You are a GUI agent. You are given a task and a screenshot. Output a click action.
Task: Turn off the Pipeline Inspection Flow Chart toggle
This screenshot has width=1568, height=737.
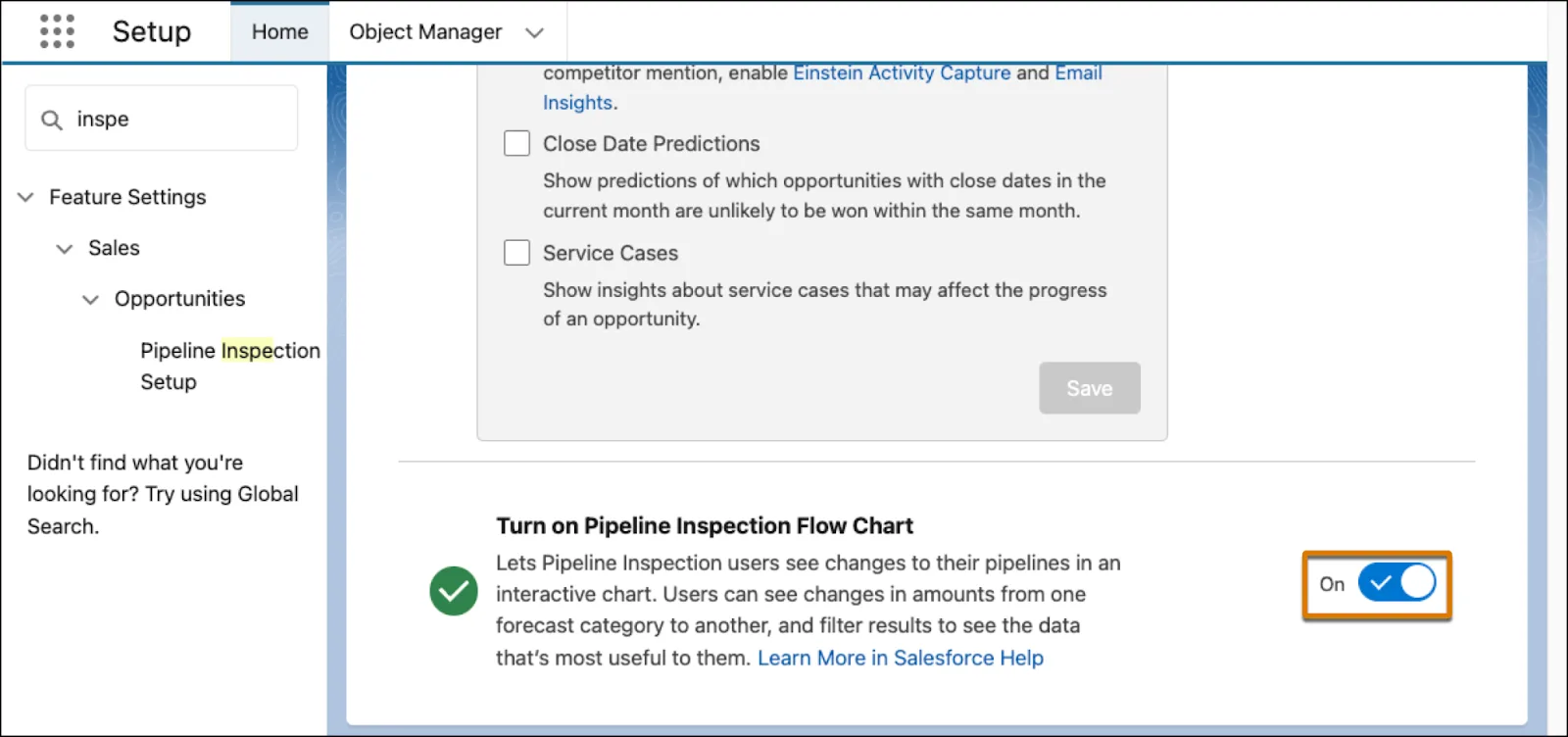1396,583
